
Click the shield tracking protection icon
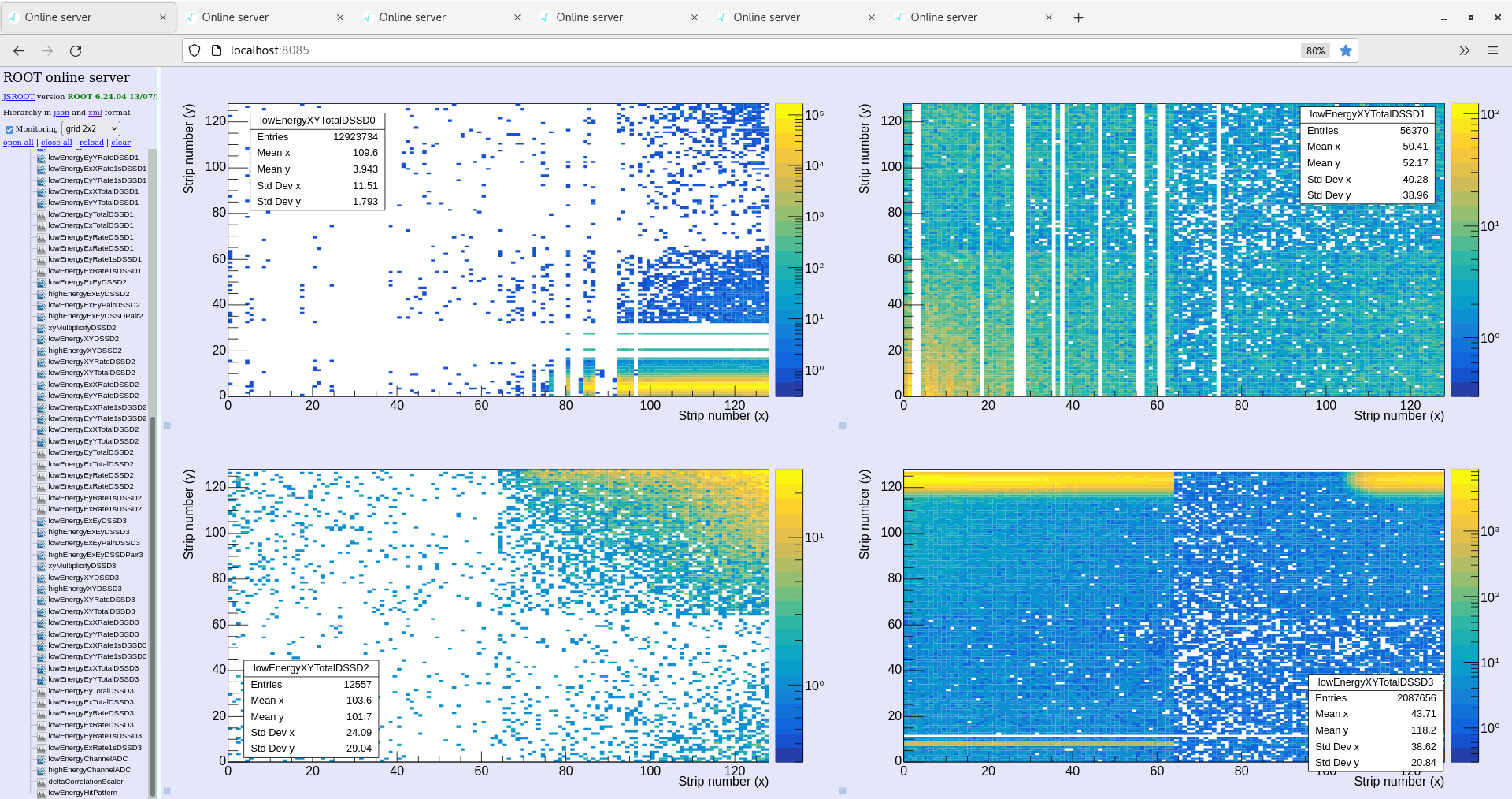(x=195, y=50)
